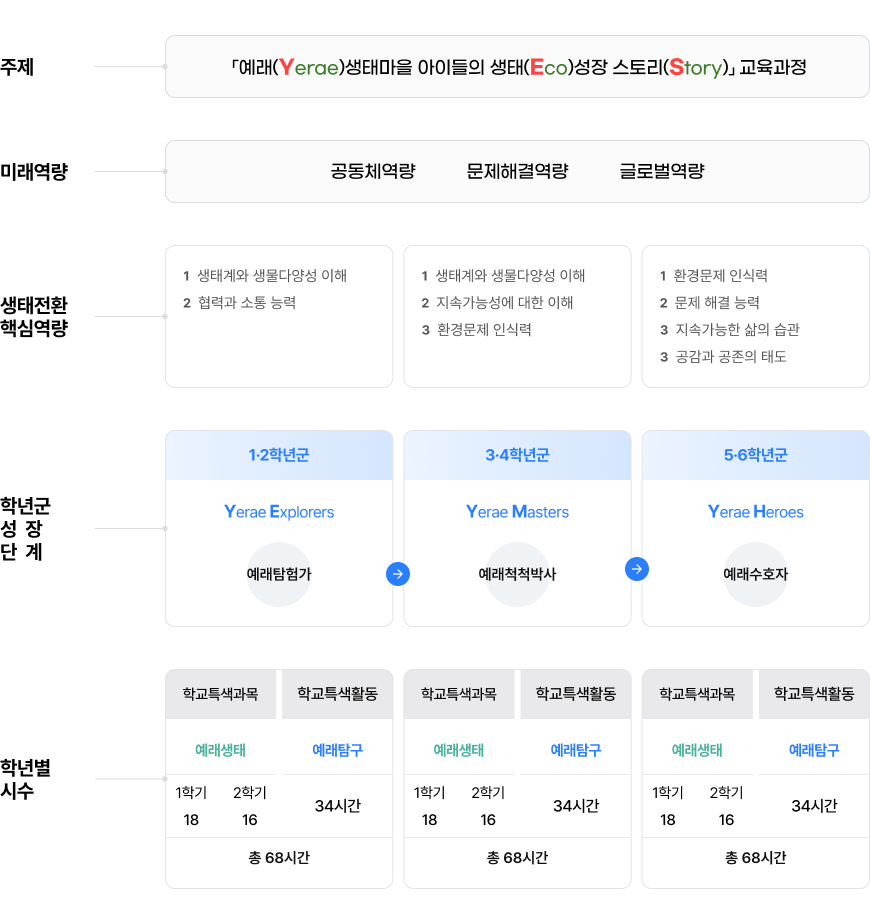Click the 문제해결역량 label

[517, 171]
